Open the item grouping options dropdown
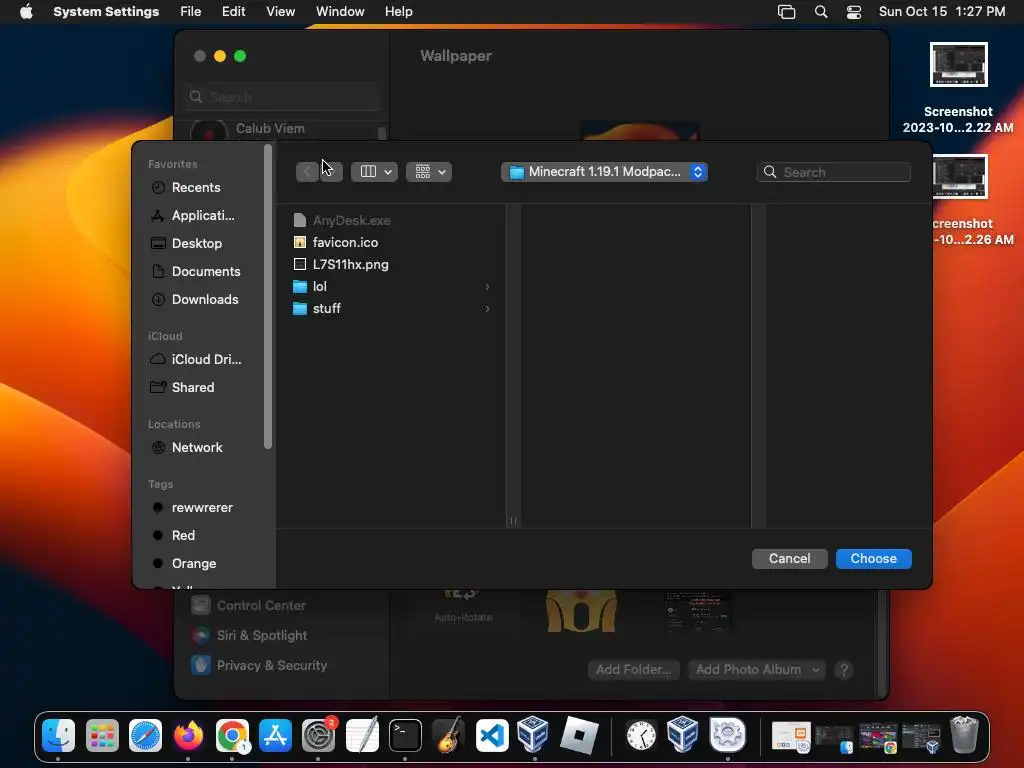Image resolution: width=1024 pixels, height=768 pixels. [x=429, y=172]
